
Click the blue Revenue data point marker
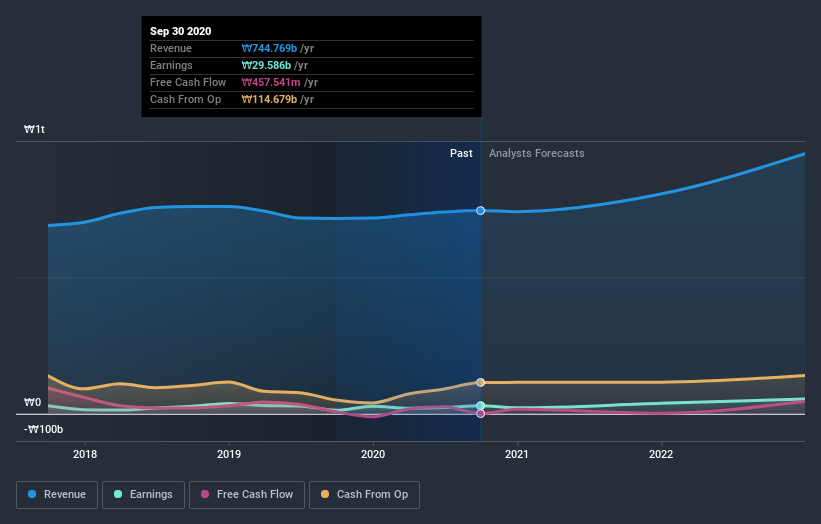pyautogui.click(x=481, y=210)
